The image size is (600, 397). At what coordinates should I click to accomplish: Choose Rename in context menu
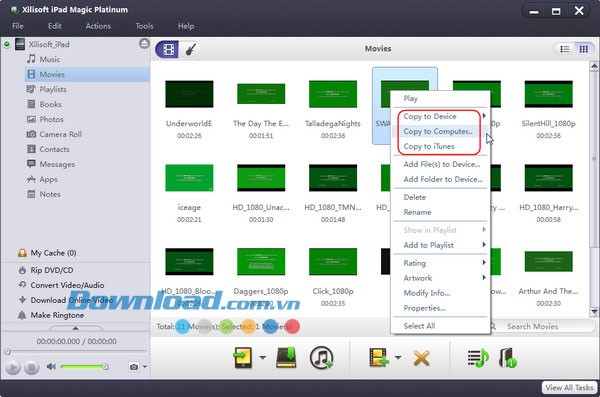point(440,212)
